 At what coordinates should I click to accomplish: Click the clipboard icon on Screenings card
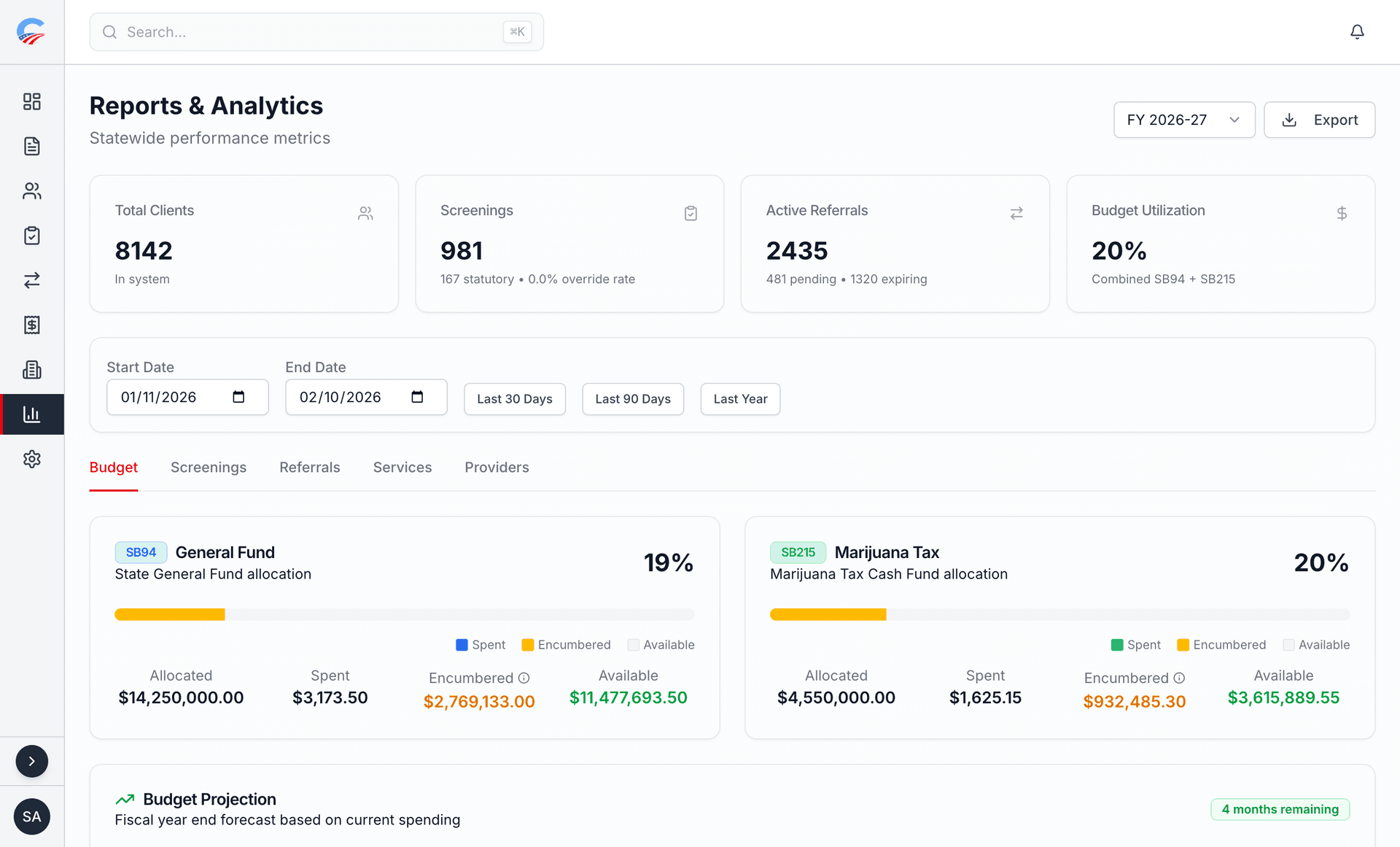coord(691,213)
